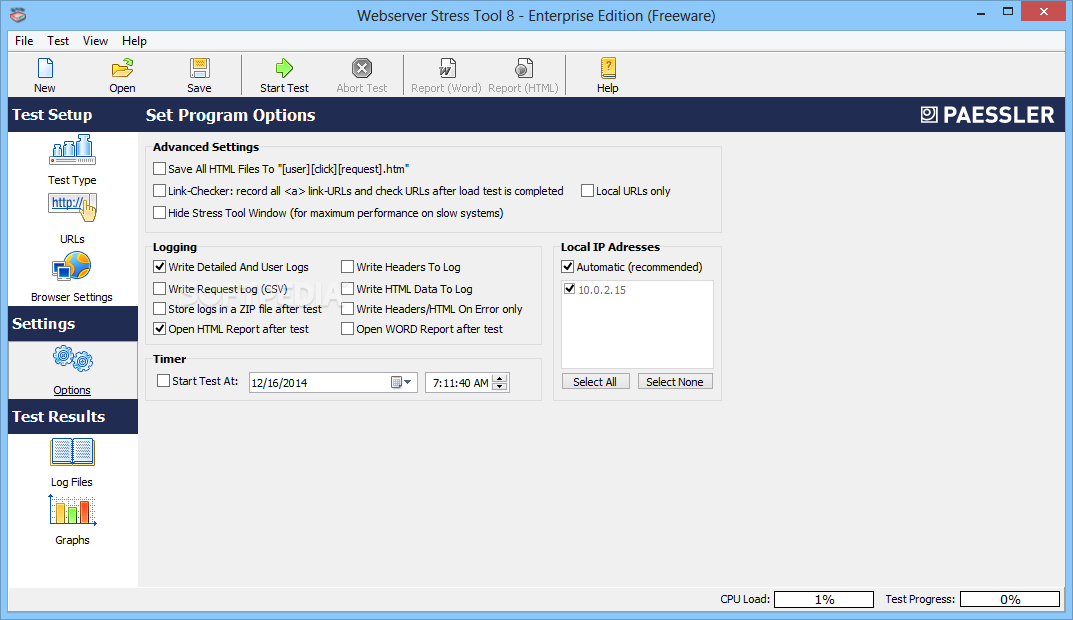
Task: Click Select All IP addresses button
Action: coord(595,382)
